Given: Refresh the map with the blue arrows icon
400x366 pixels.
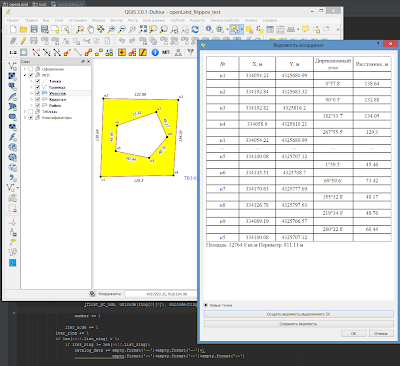Looking at the screenshot, I should (x=195, y=29).
